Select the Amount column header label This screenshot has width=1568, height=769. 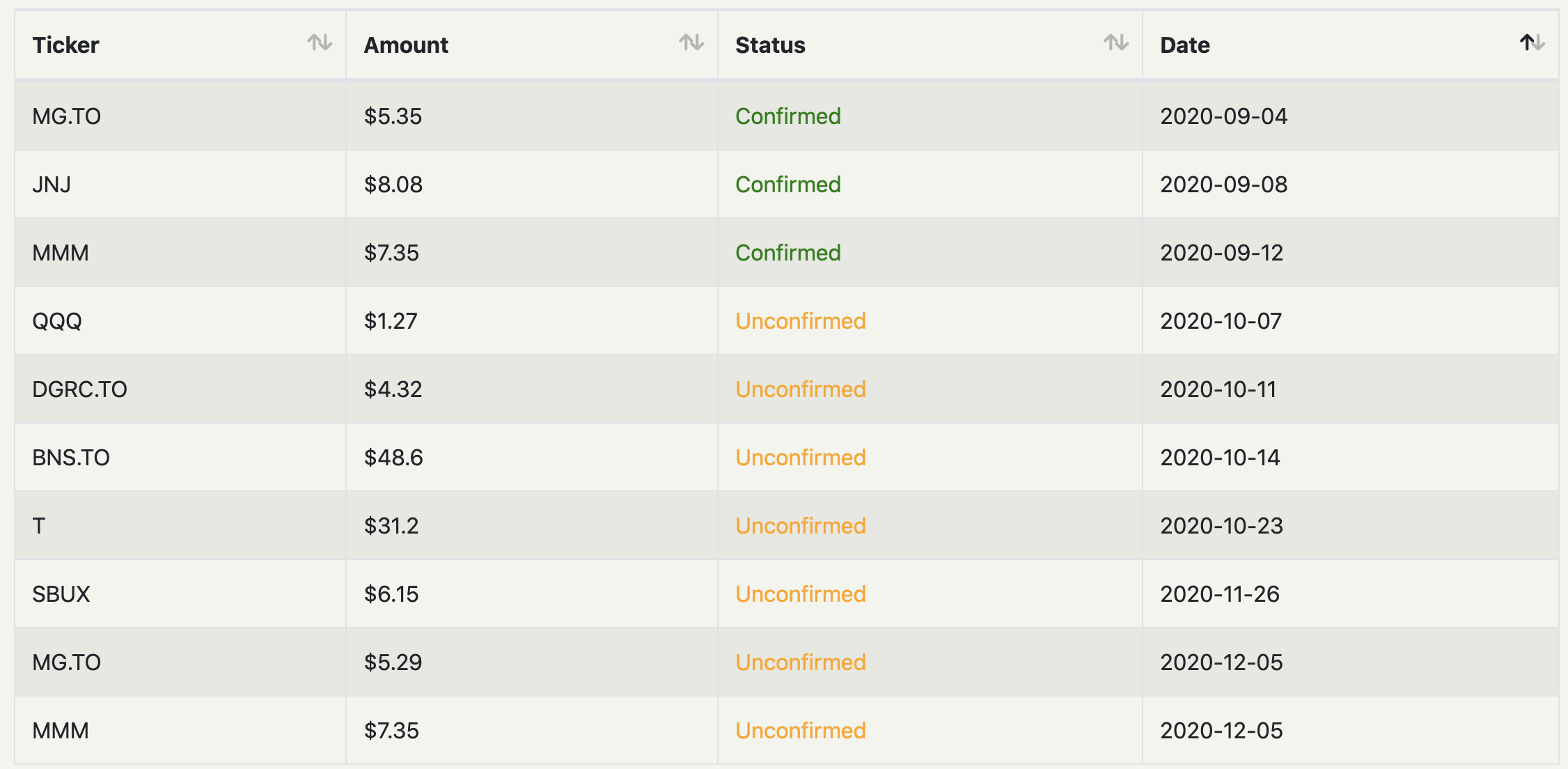406,45
